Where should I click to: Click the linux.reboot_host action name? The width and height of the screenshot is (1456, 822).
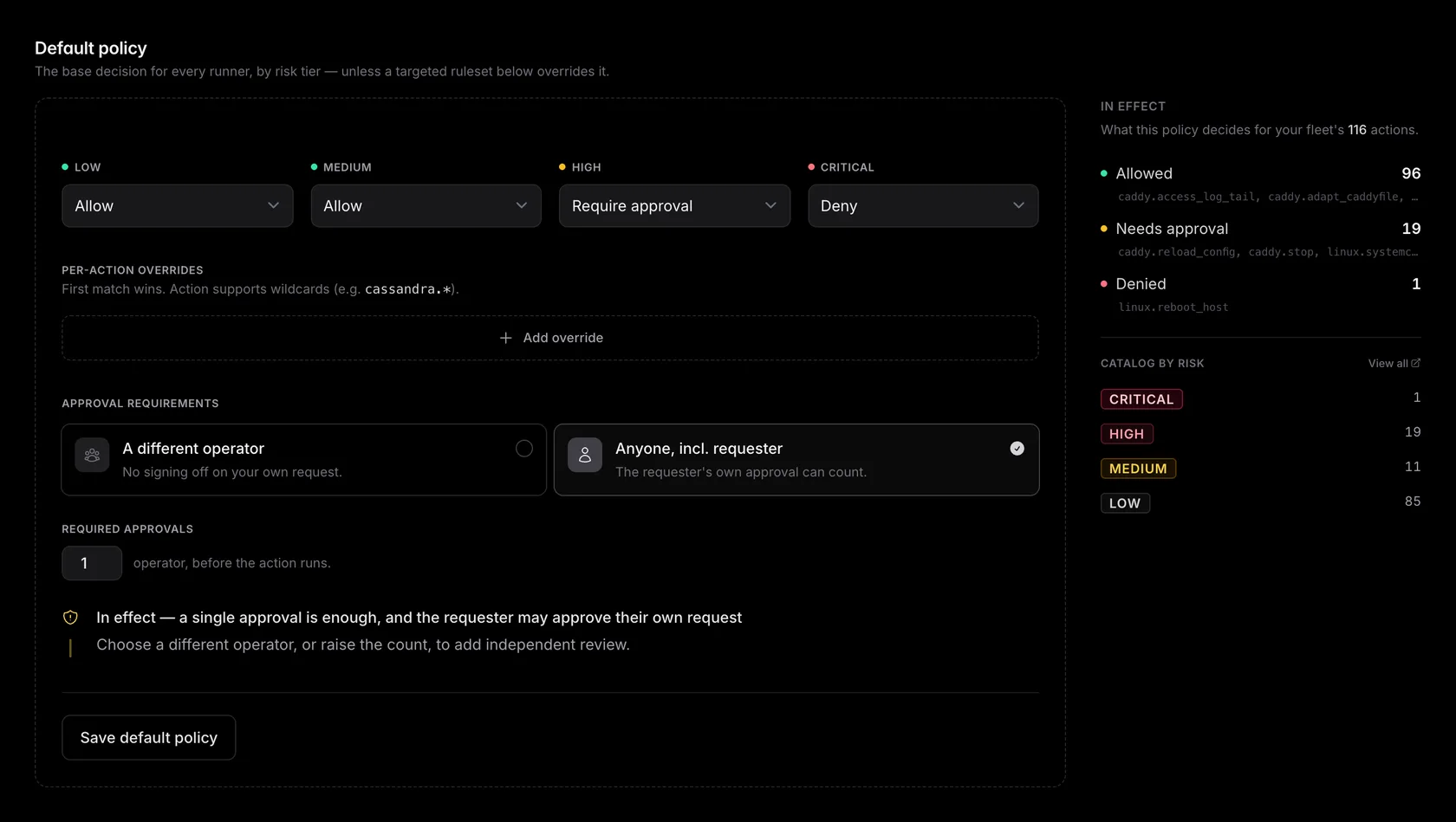tap(1173, 307)
